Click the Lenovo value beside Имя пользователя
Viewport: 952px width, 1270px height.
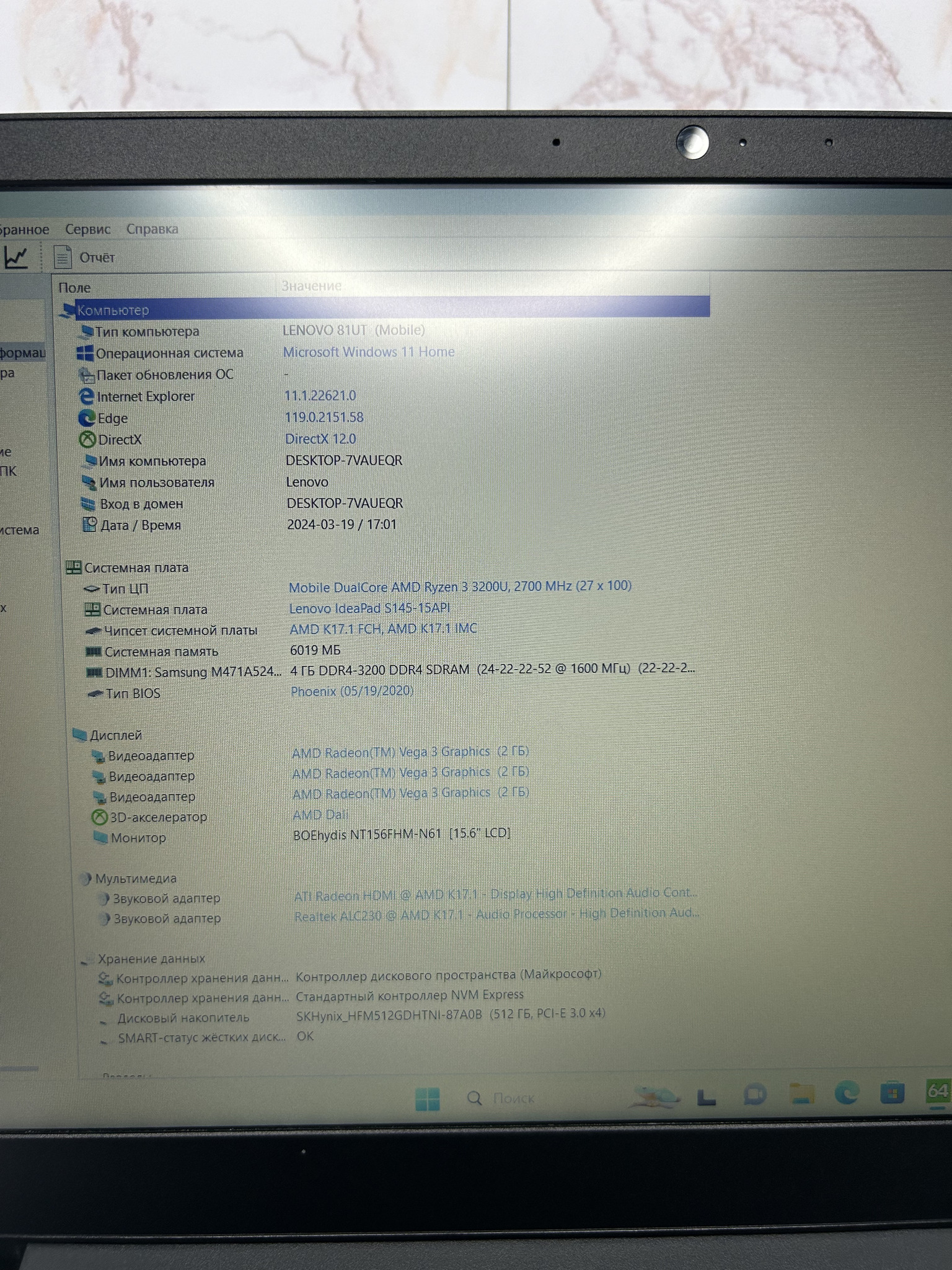point(307,482)
